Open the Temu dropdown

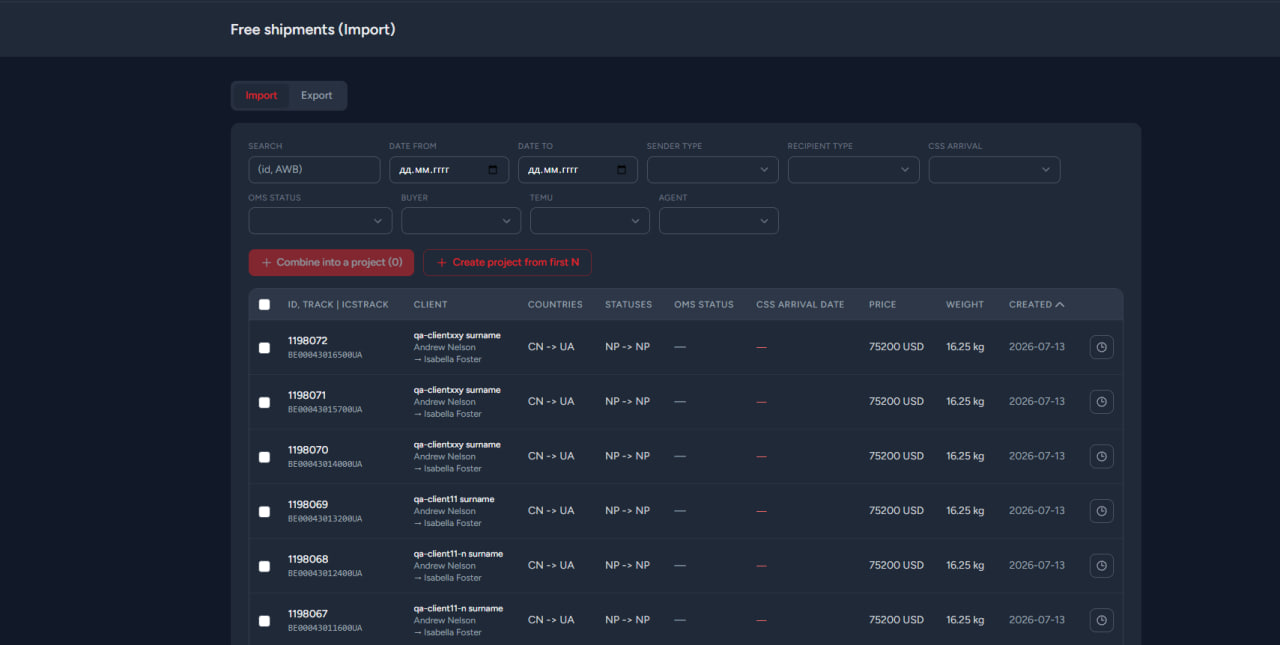[590, 221]
